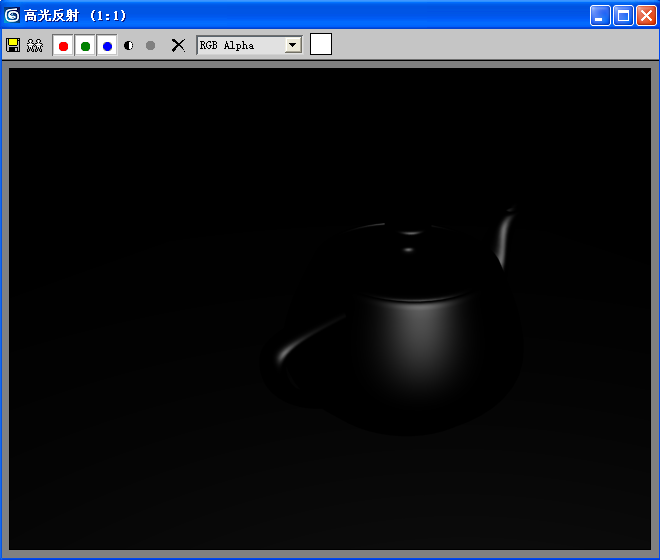Toggle the blue channel display
The width and height of the screenshot is (660, 560).
(107, 45)
